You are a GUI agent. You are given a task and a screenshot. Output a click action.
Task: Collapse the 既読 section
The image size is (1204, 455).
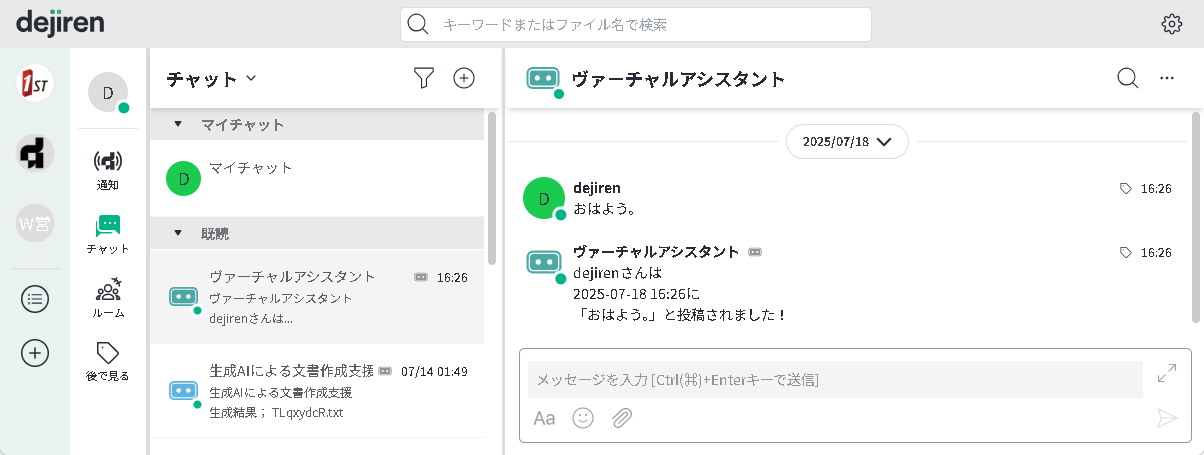(x=178, y=233)
